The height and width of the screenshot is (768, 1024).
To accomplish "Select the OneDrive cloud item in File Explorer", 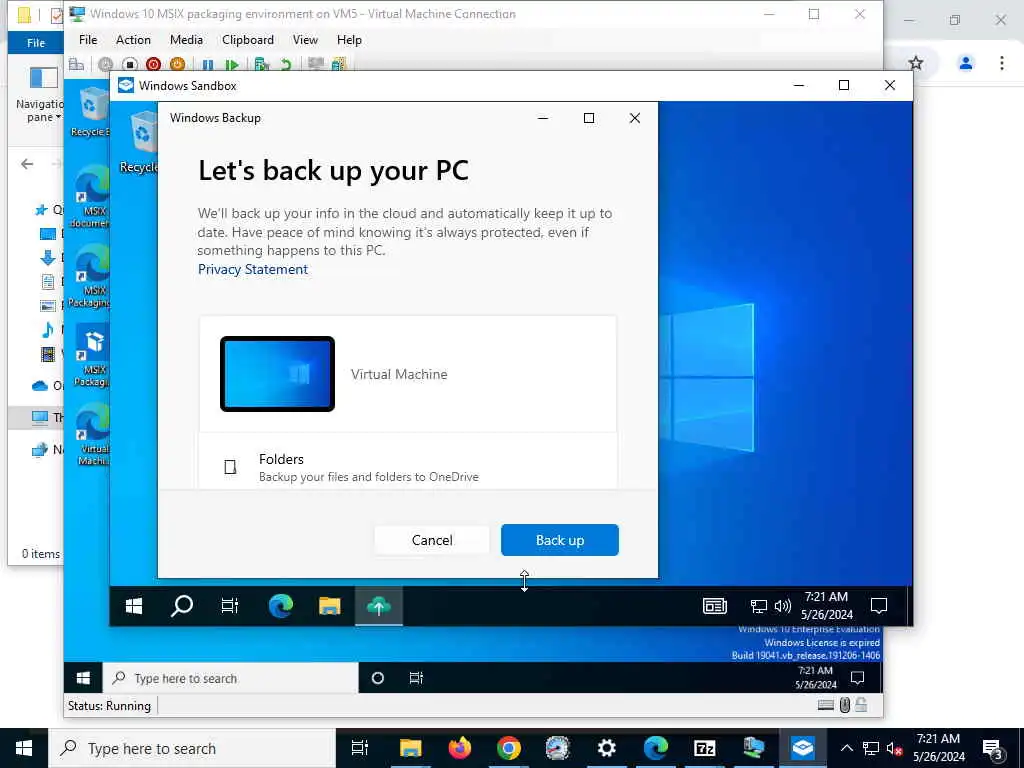I will pyautogui.click(x=40, y=385).
